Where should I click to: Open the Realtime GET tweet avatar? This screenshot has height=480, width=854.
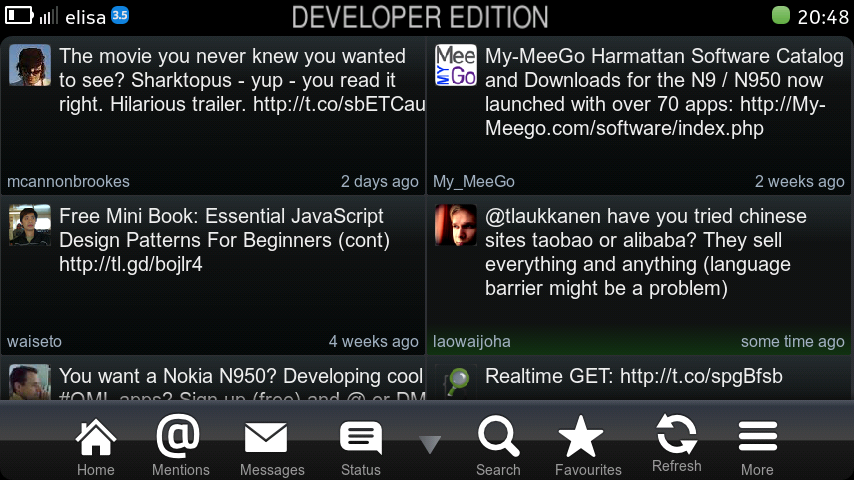(456, 382)
